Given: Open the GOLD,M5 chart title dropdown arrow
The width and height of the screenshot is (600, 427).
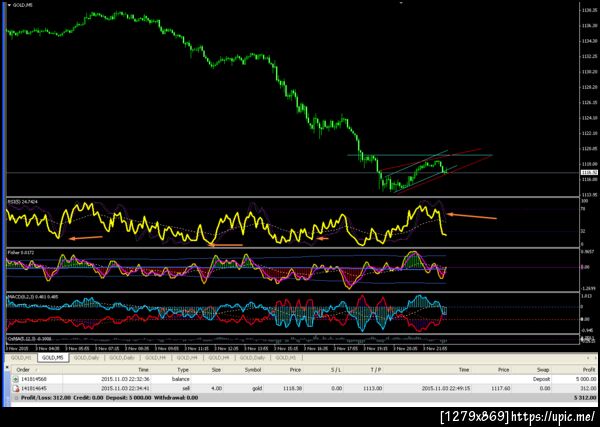Looking at the screenshot, I should point(9,5).
